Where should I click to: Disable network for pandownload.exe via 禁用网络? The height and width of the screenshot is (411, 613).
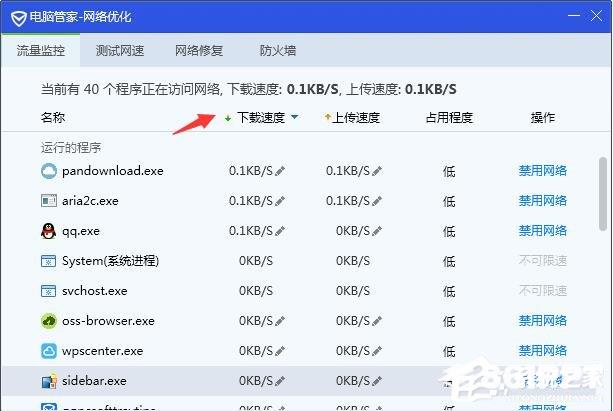click(x=543, y=171)
